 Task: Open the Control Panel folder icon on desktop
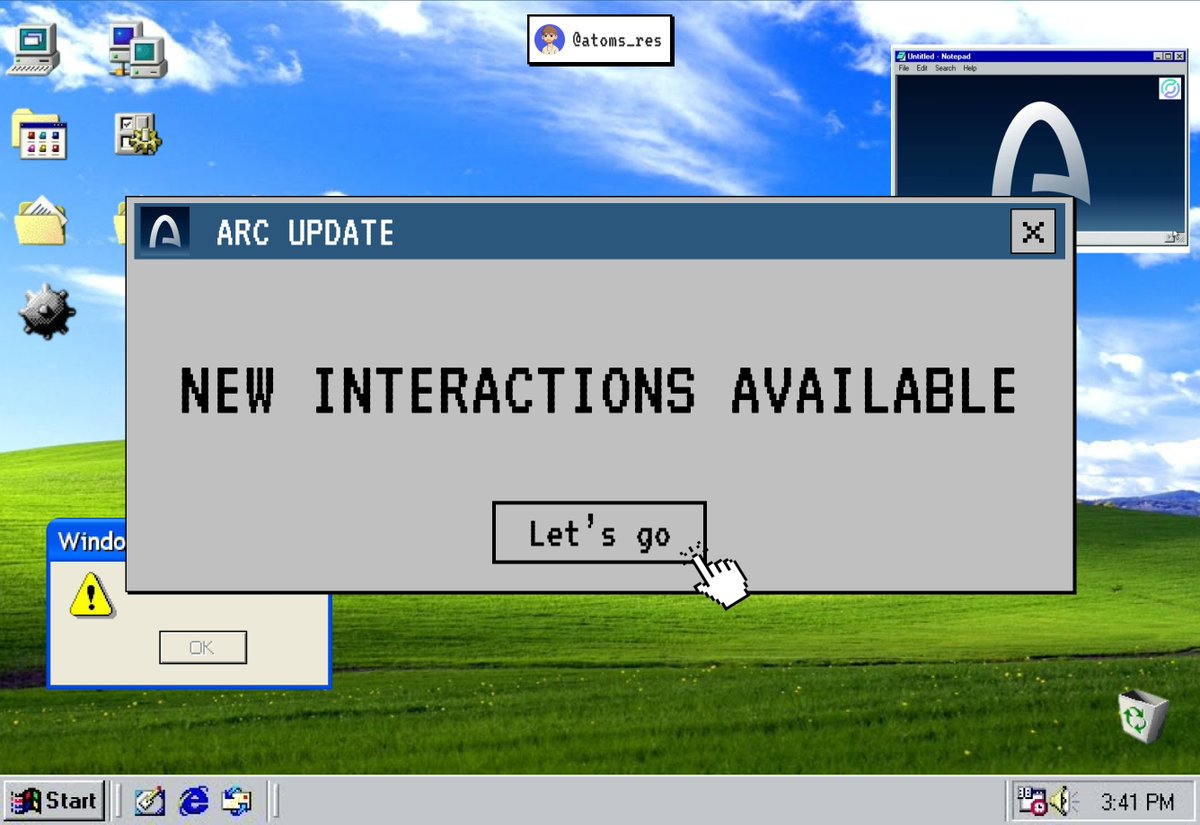39,135
